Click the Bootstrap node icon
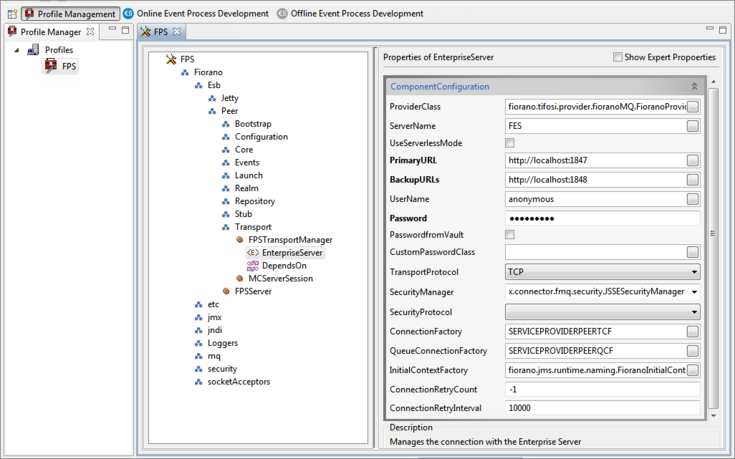This screenshot has width=735, height=459. tap(226, 124)
